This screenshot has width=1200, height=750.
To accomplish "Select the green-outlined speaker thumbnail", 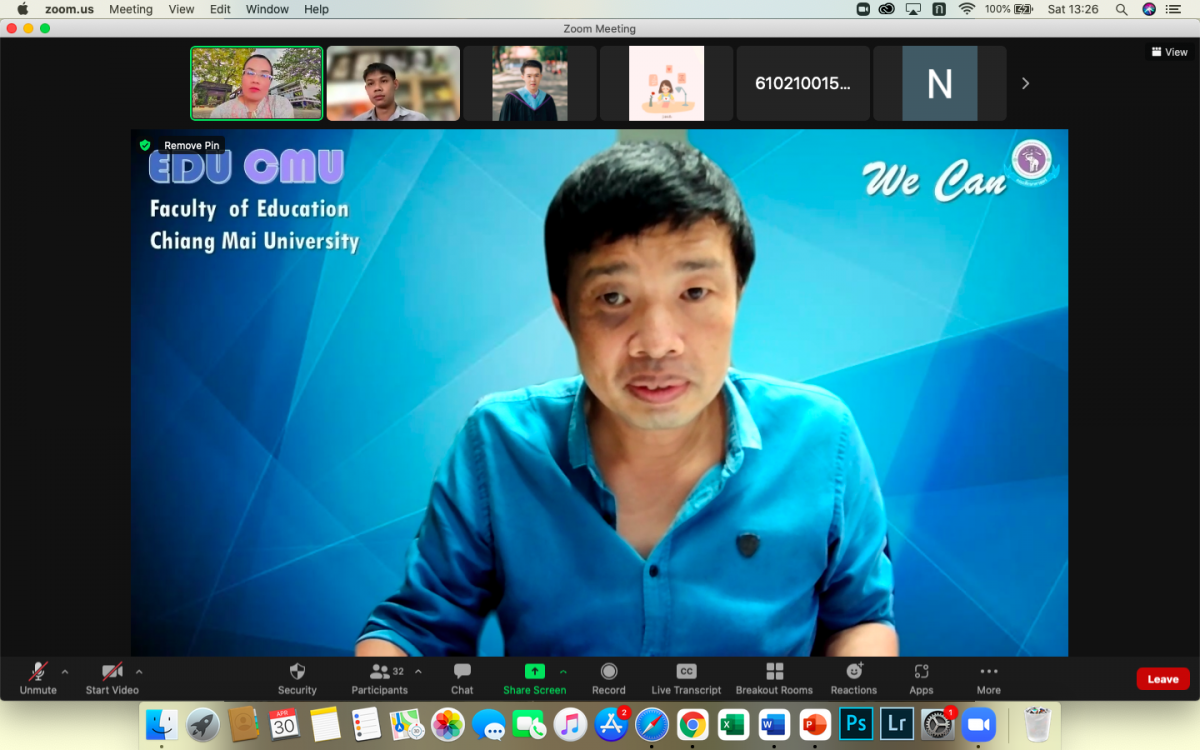I will pos(257,84).
